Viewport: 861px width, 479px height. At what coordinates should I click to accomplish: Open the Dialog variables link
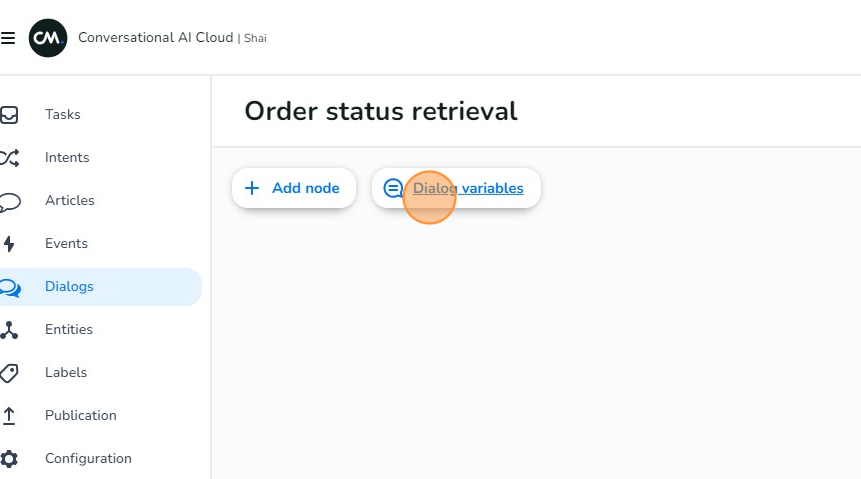coord(468,188)
